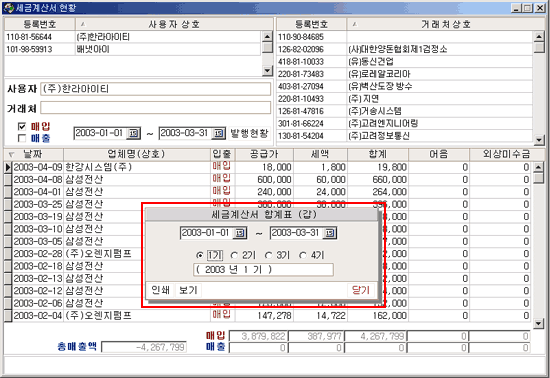This screenshot has width=550, height=378.
Task: Toggle the 매입 checkbox
Action: [22, 126]
